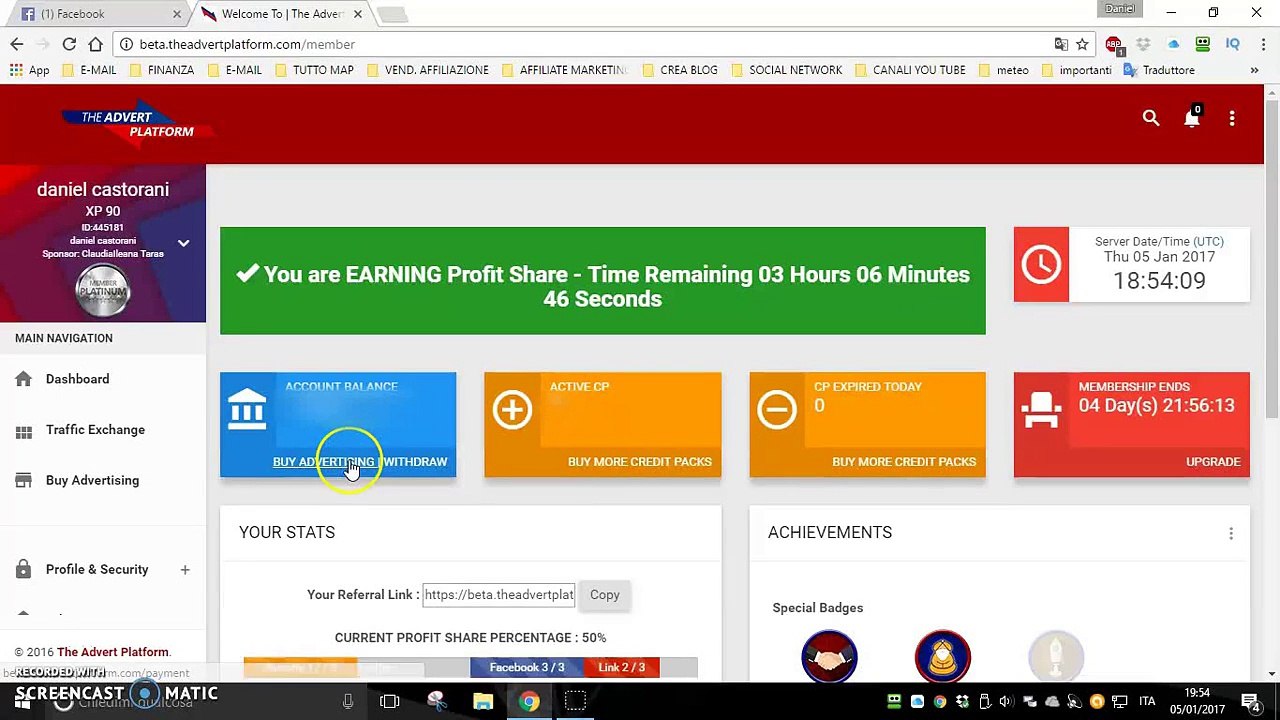This screenshot has height=720, width=1280.
Task: Click the Platinum member badge
Action: (103, 291)
